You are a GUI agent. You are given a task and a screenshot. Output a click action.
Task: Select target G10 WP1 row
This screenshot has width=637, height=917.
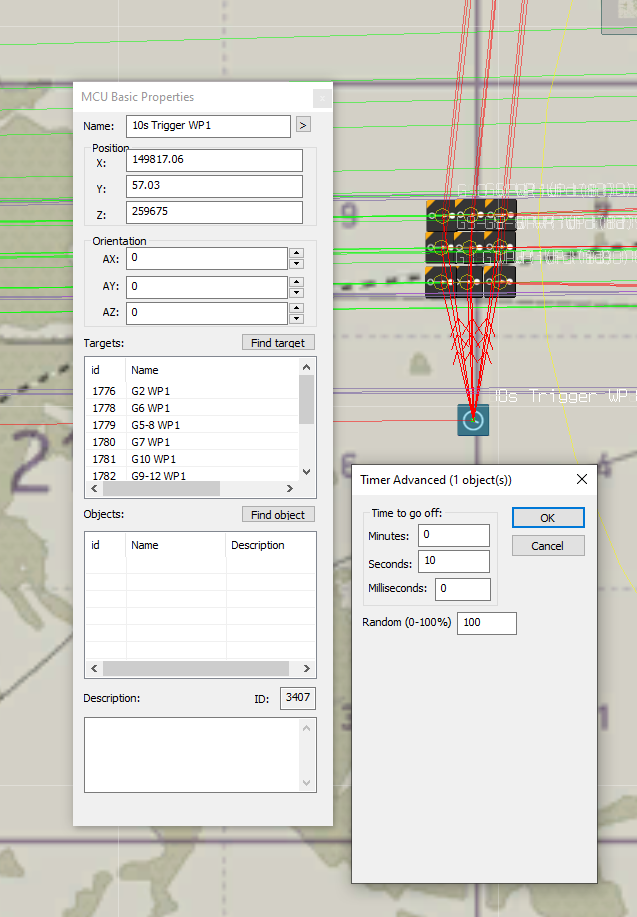pyautogui.click(x=150, y=459)
